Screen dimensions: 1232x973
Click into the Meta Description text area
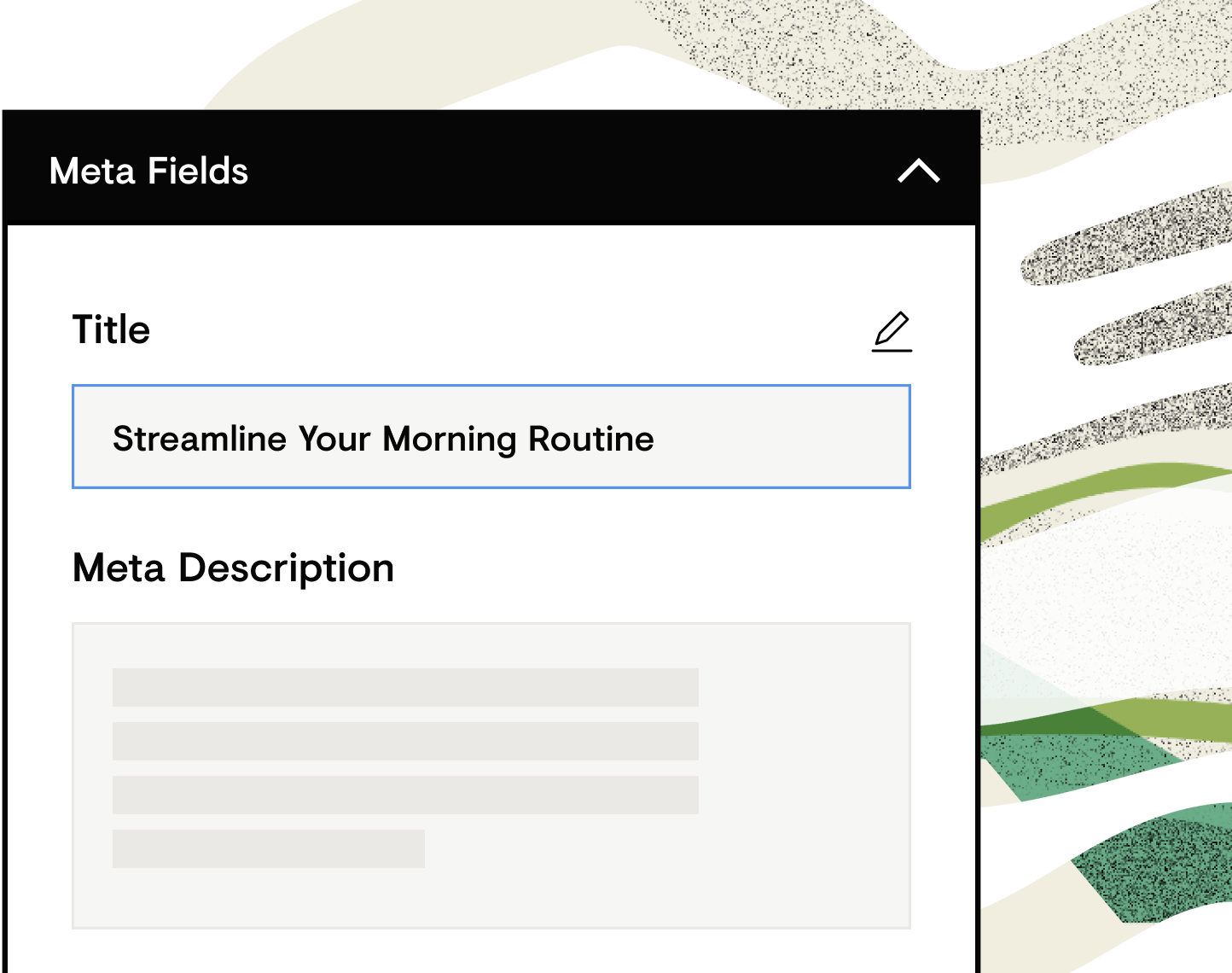pyautogui.click(x=491, y=776)
